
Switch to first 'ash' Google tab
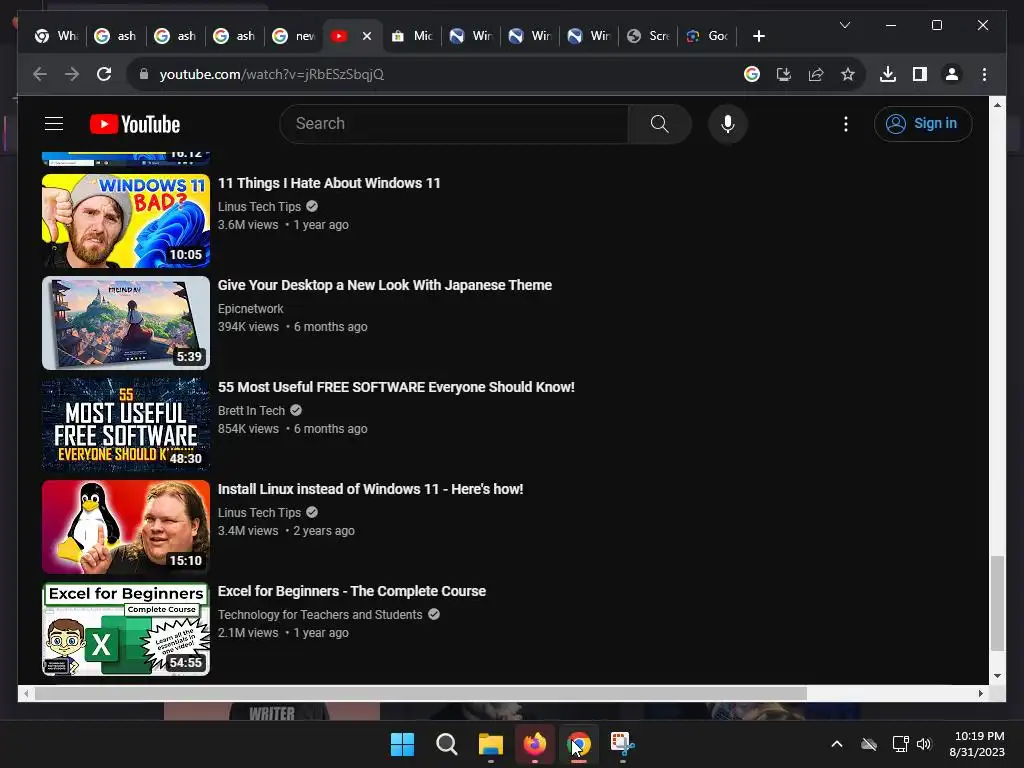pos(116,36)
